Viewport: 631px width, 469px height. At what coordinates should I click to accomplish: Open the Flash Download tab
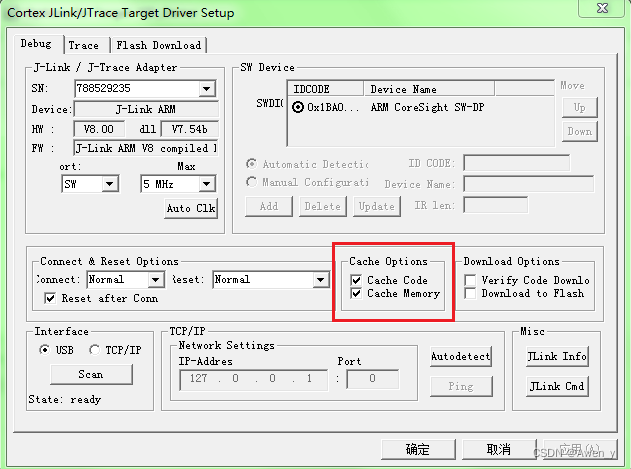(x=159, y=45)
